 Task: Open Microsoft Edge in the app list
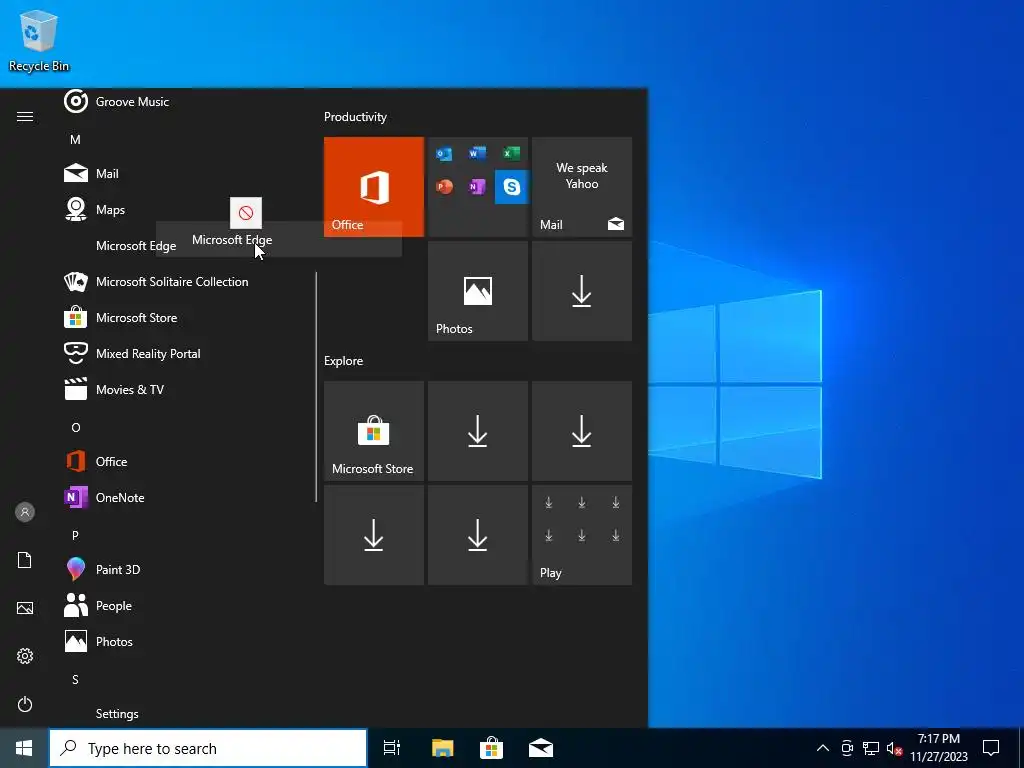(136, 246)
